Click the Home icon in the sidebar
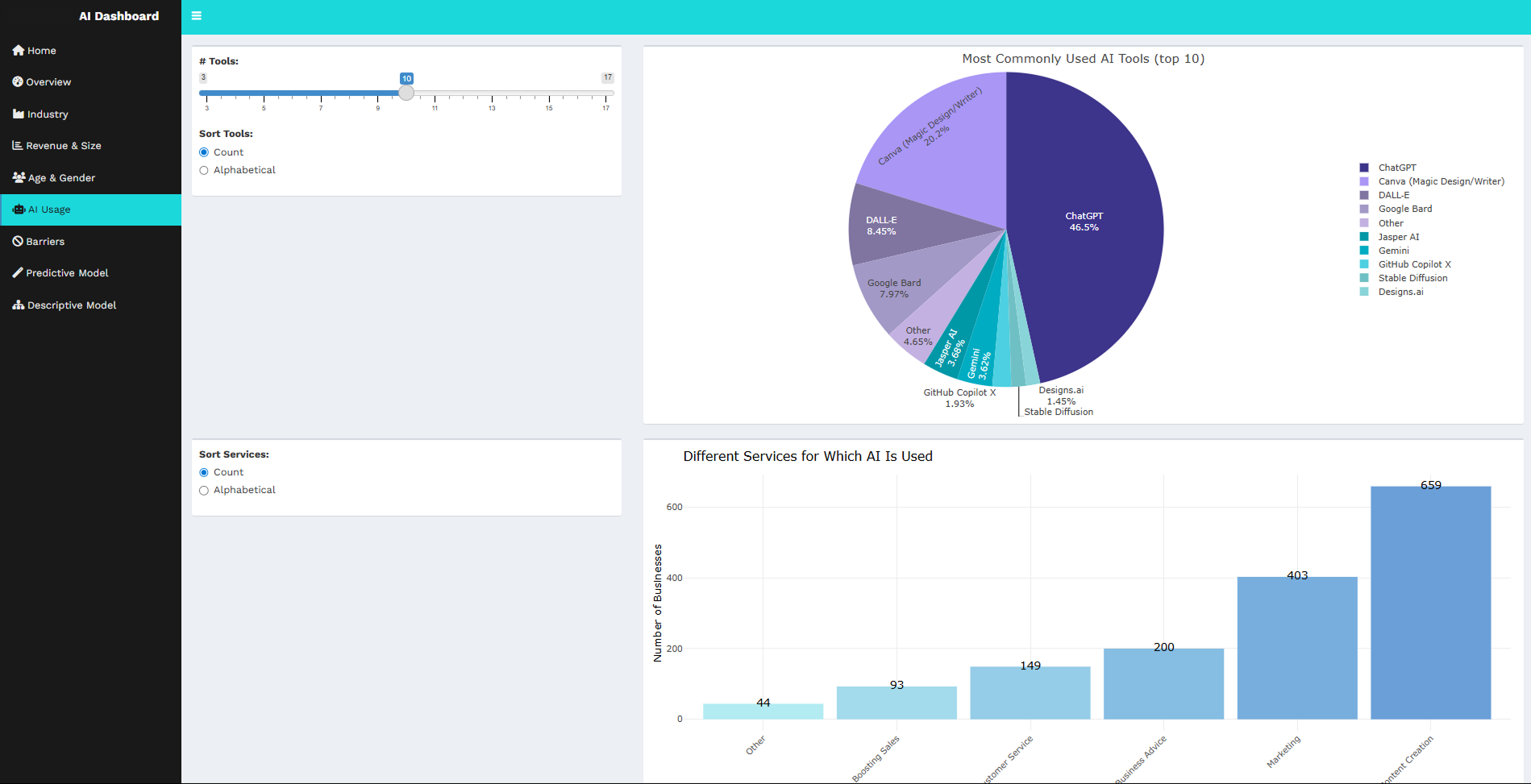 tap(17, 50)
